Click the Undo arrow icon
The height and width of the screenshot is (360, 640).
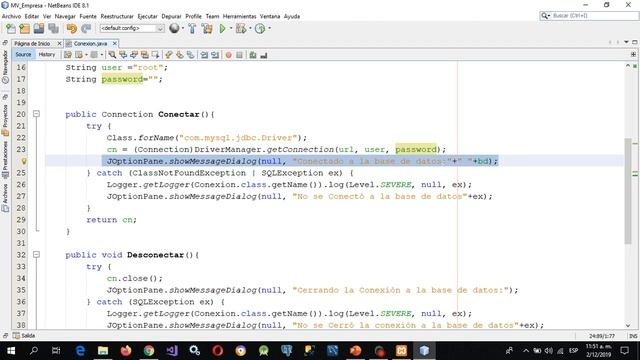pyautogui.click(x=72, y=29)
